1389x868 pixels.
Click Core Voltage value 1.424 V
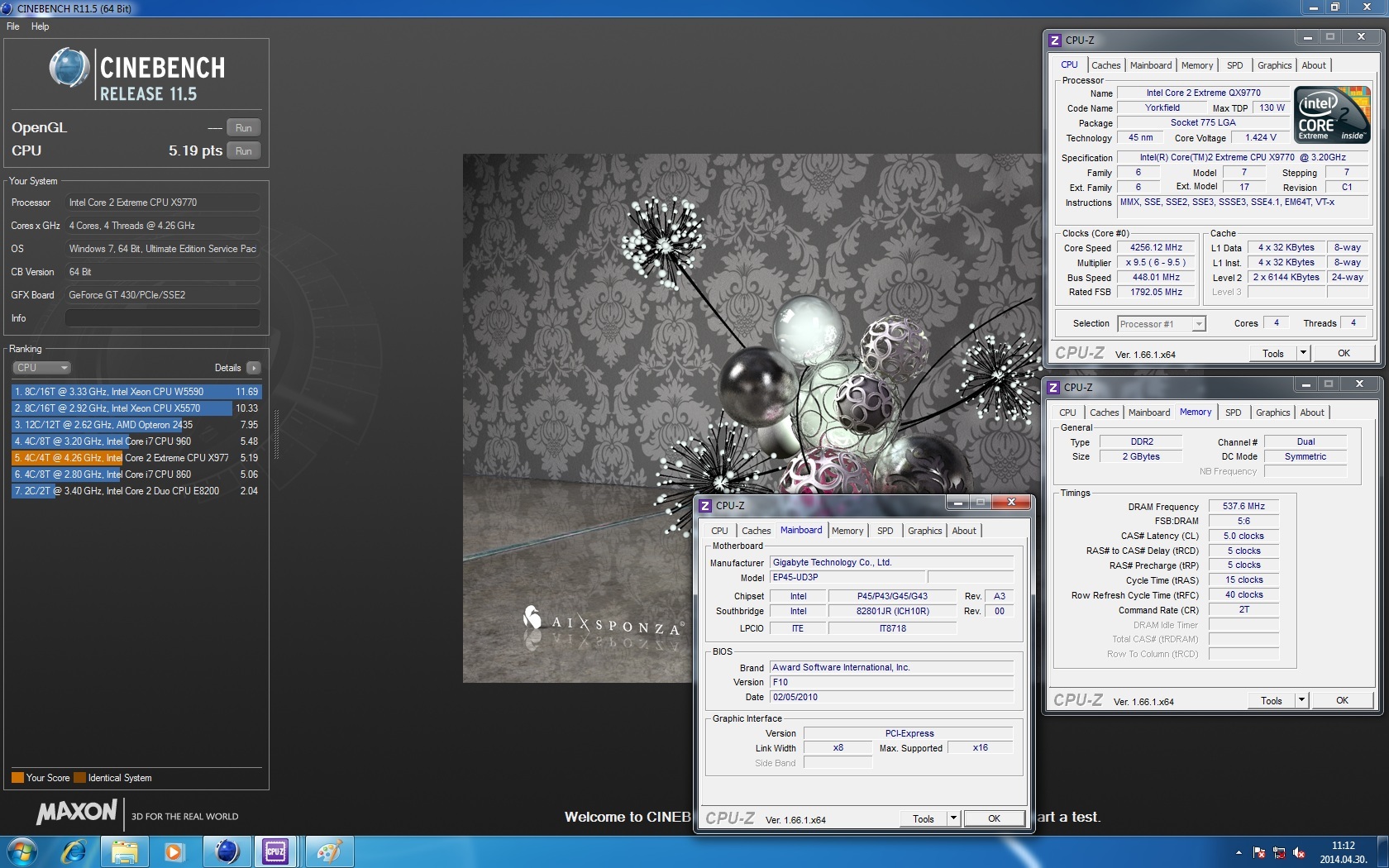point(1260,137)
